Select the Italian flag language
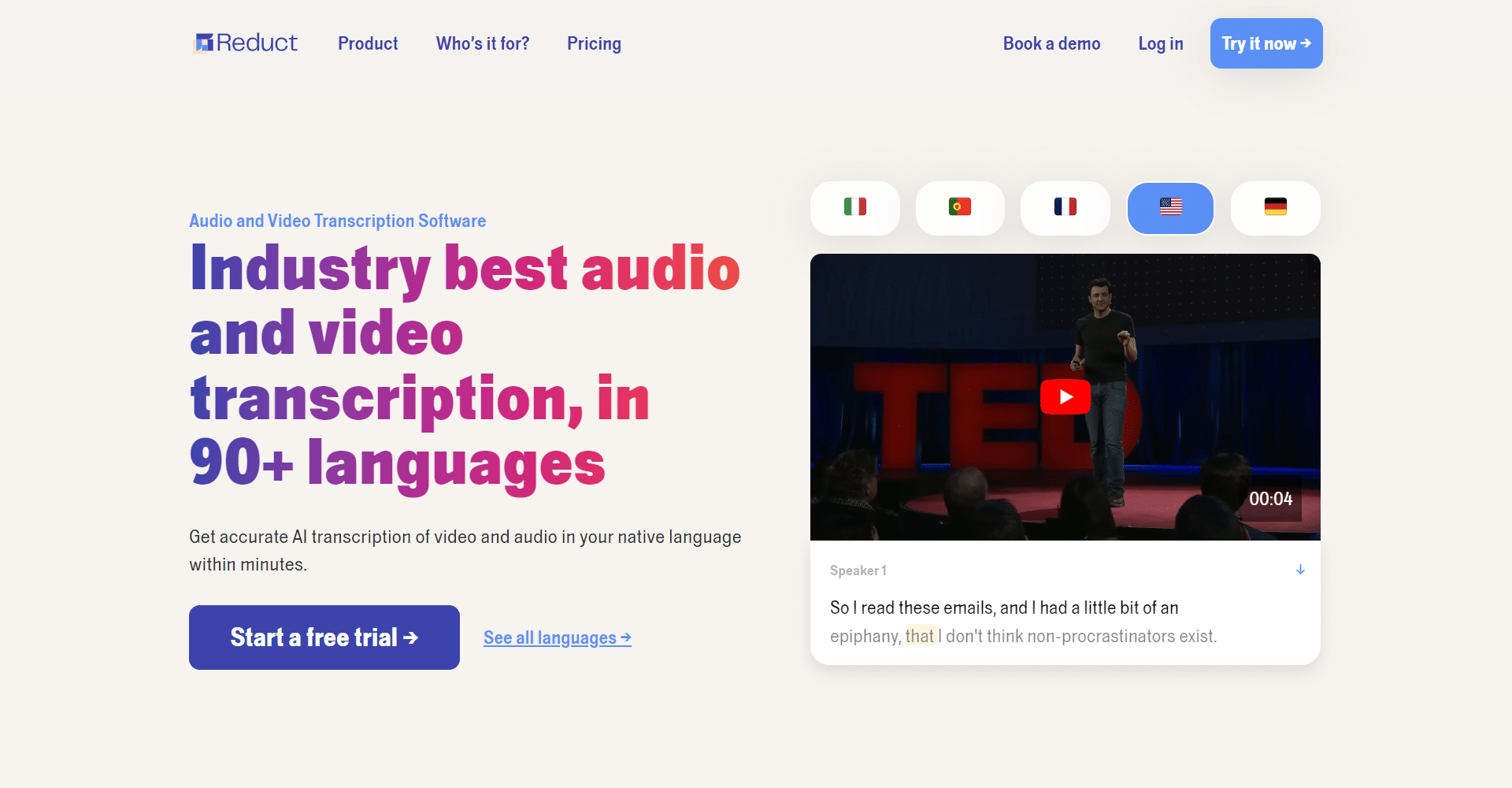This screenshot has width=1512, height=788. coord(855,207)
